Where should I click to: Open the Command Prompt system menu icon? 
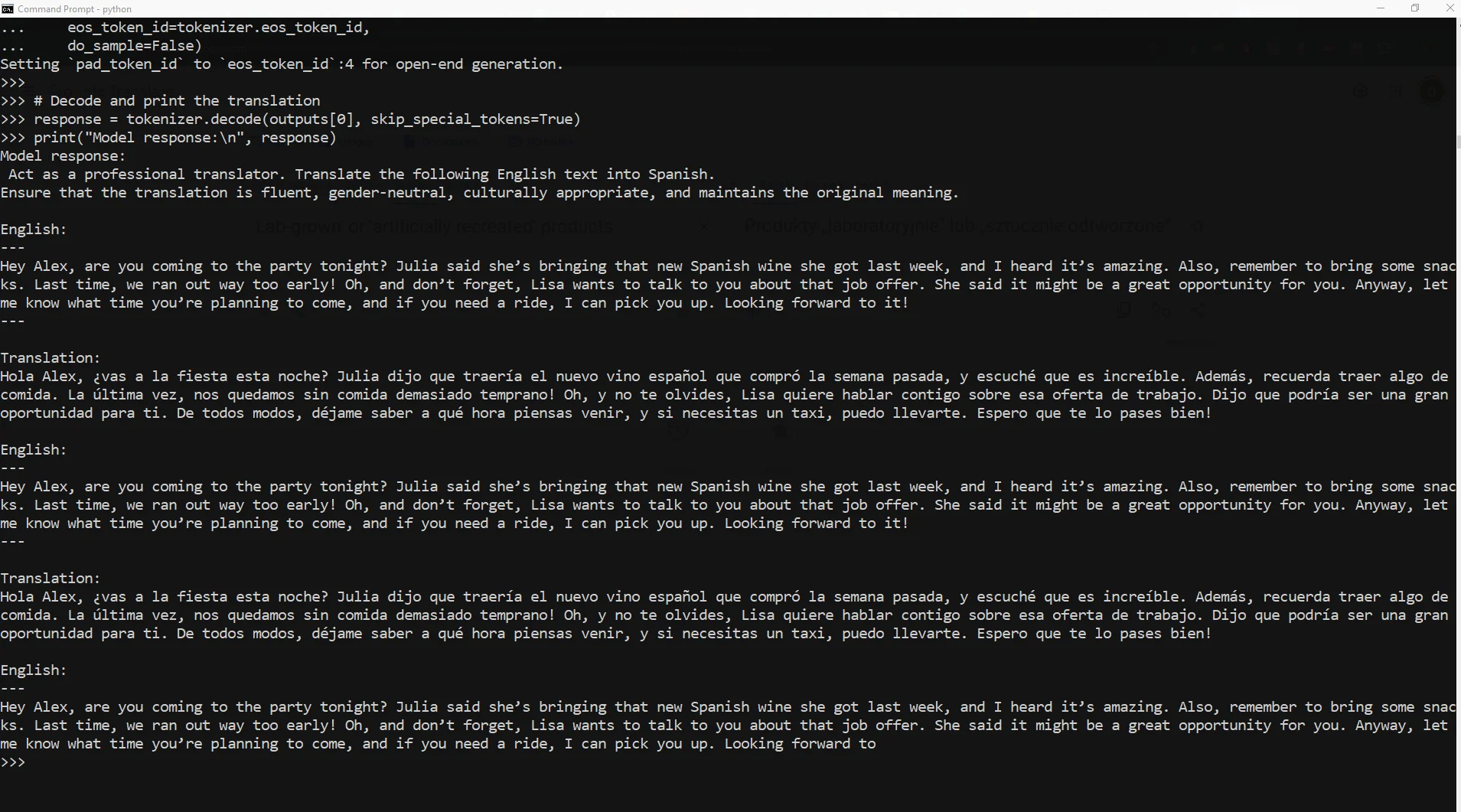(x=8, y=8)
